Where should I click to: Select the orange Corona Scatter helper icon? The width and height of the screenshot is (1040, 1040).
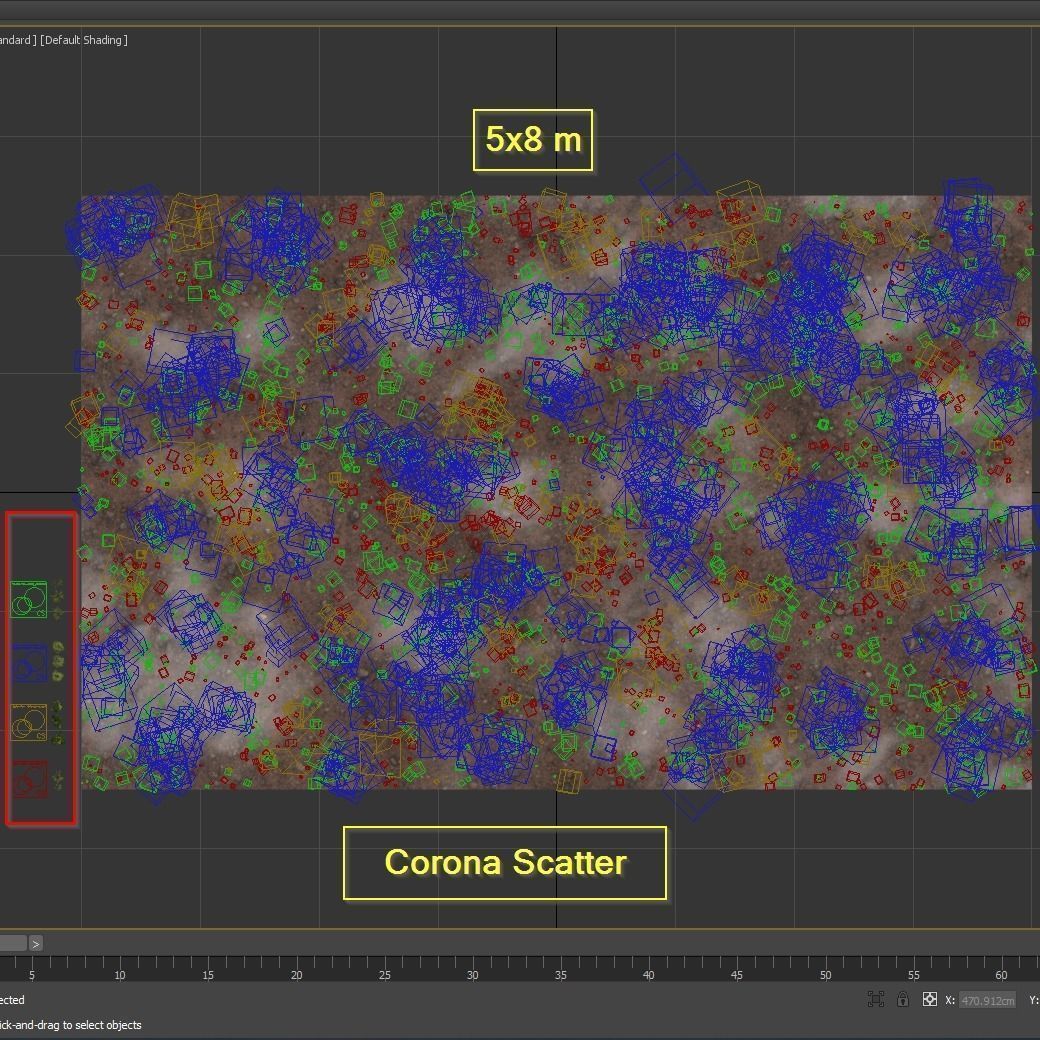29,722
